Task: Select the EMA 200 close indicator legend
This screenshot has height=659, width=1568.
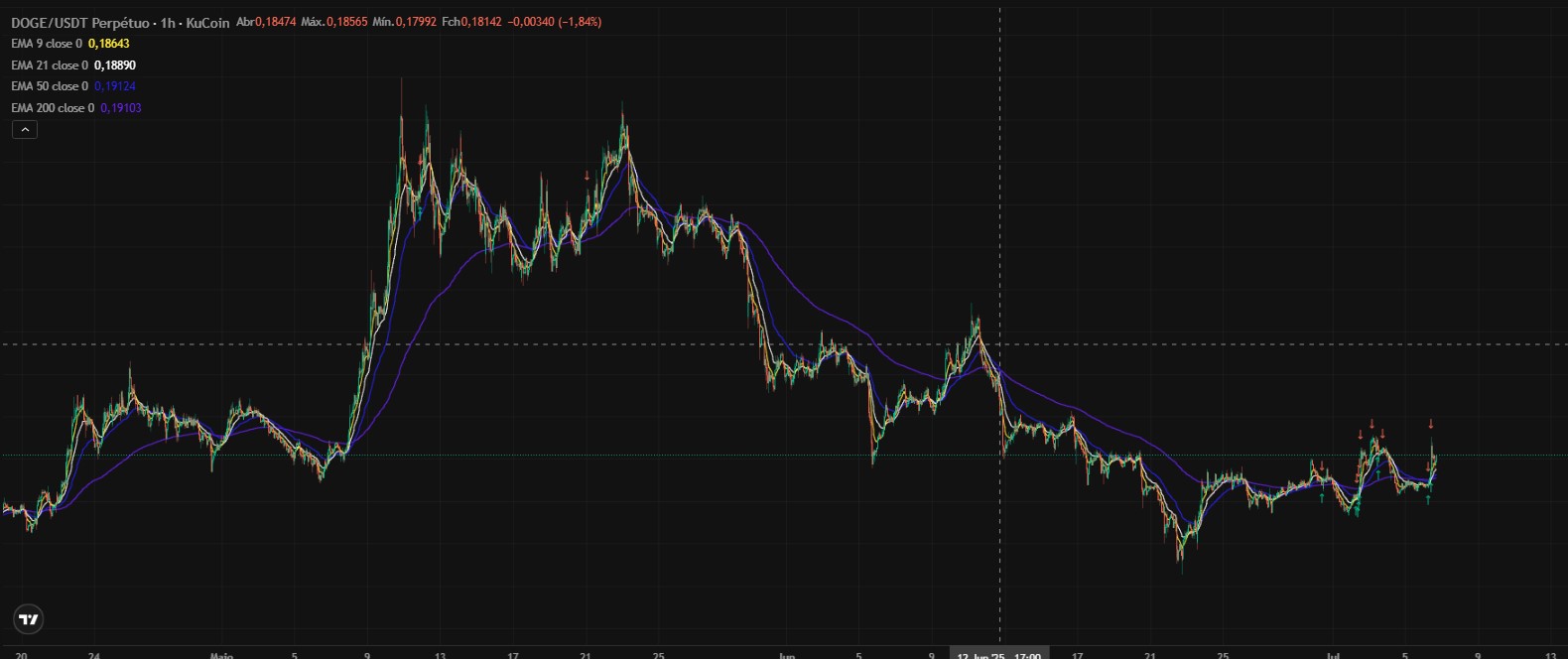Action: point(53,108)
